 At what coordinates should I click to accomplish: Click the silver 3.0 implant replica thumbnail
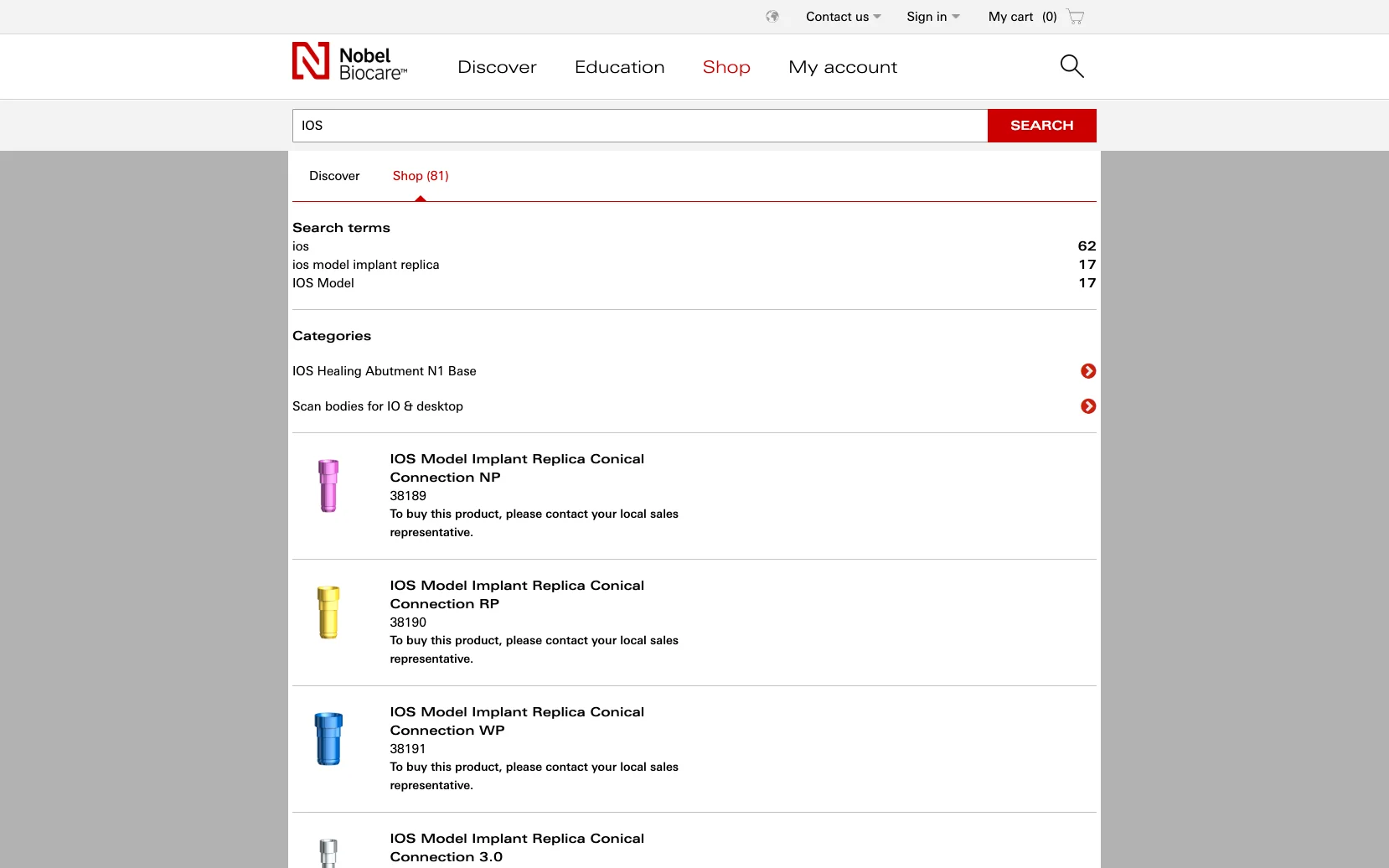328,853
